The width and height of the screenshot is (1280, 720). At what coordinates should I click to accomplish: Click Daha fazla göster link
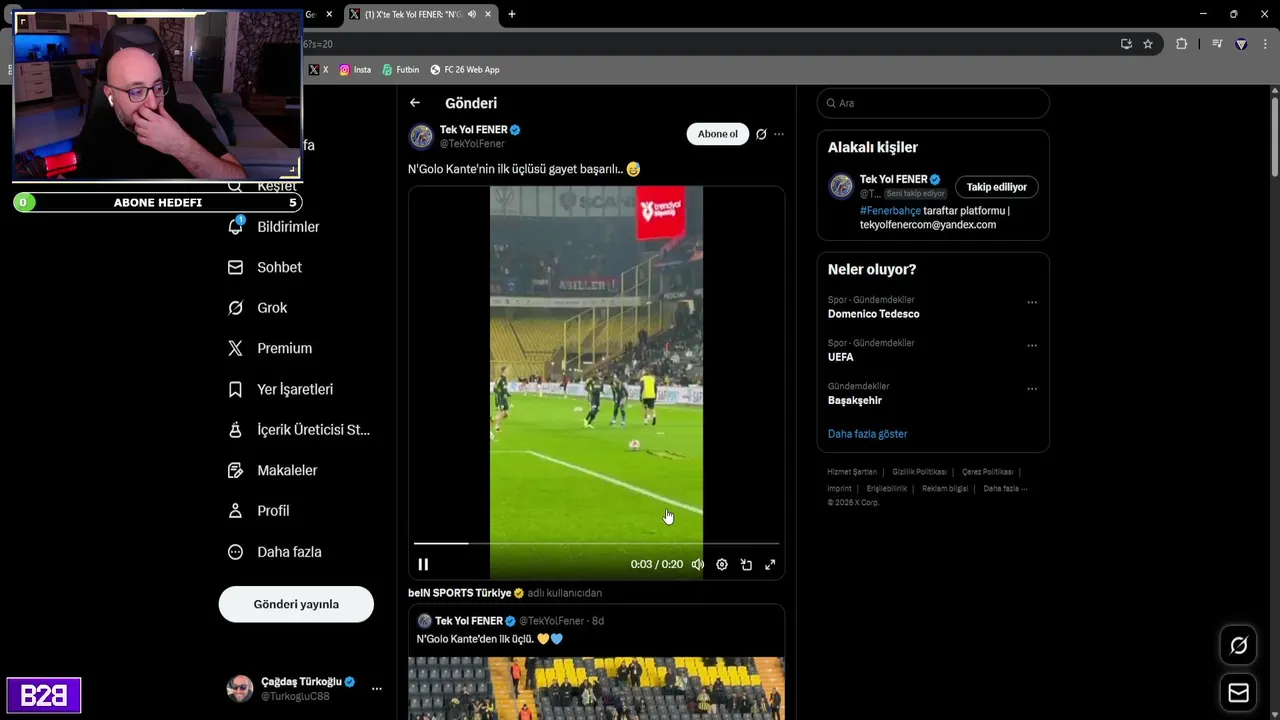pyautogui.click(x=867, y=434)
